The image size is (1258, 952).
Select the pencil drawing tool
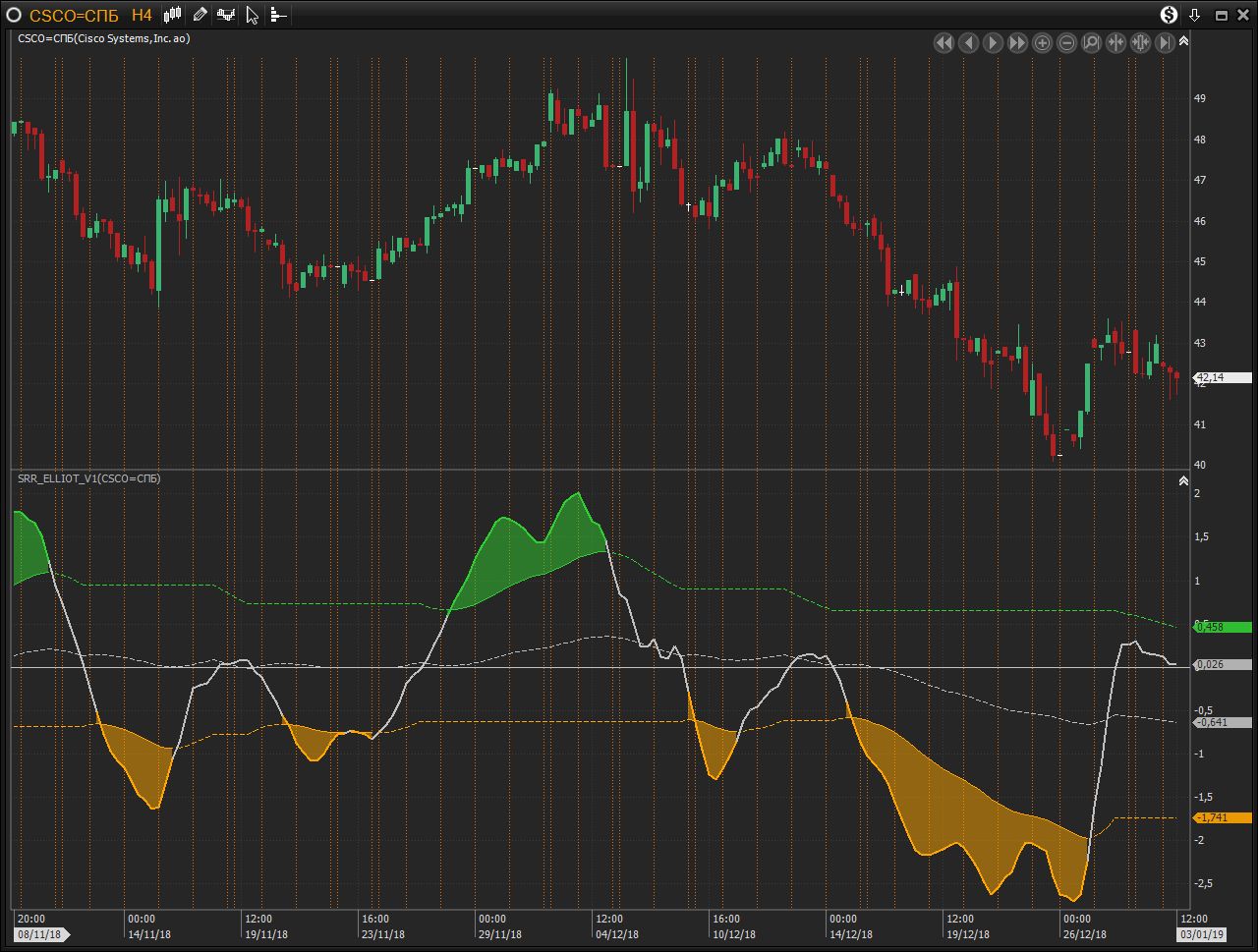[200, 15]
